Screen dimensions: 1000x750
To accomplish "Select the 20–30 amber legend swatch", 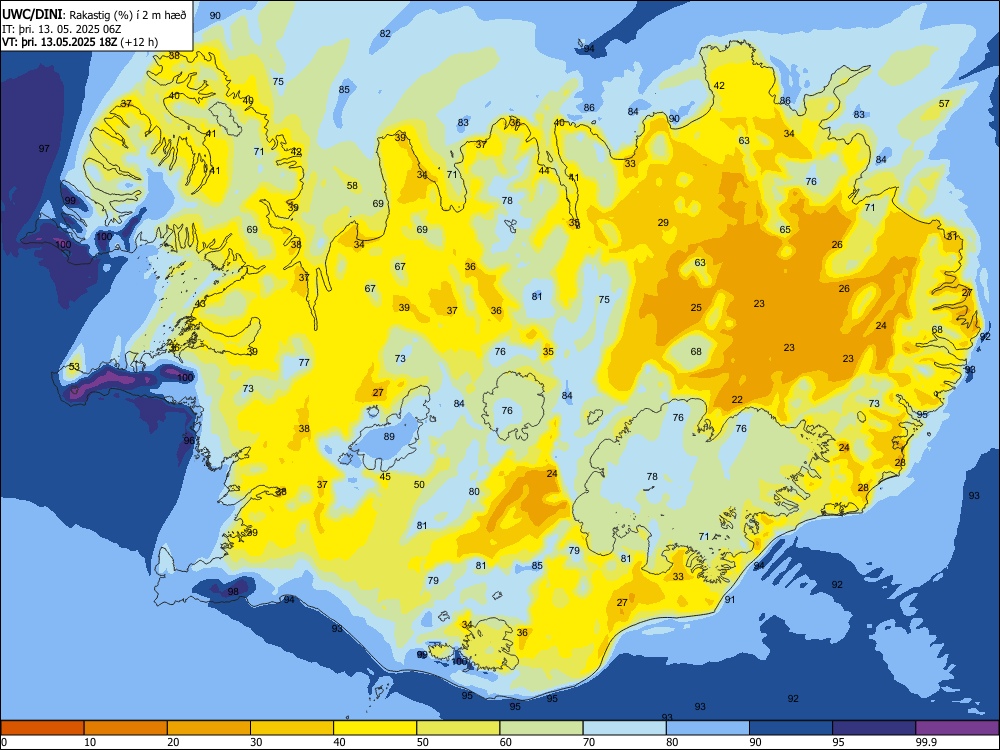I will point(209,728).
